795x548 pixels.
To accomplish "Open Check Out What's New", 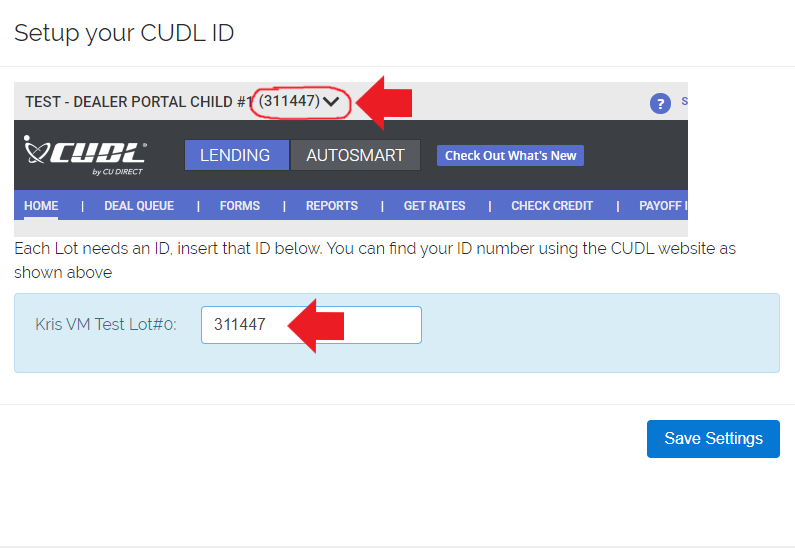I will point(511,156).
